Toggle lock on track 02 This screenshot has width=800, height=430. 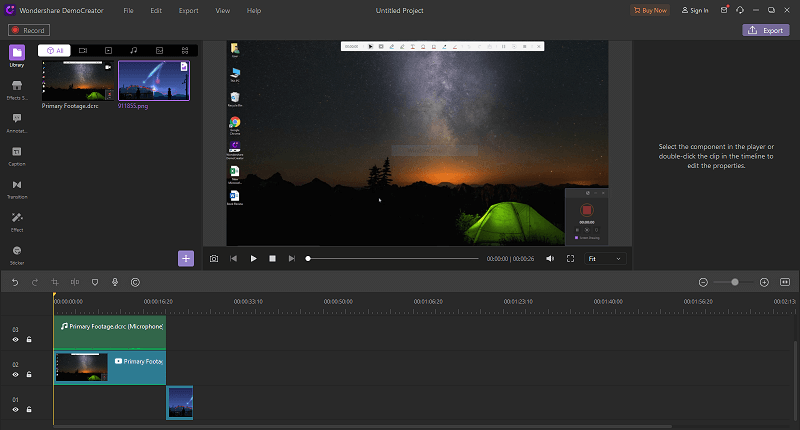point(29,374)
